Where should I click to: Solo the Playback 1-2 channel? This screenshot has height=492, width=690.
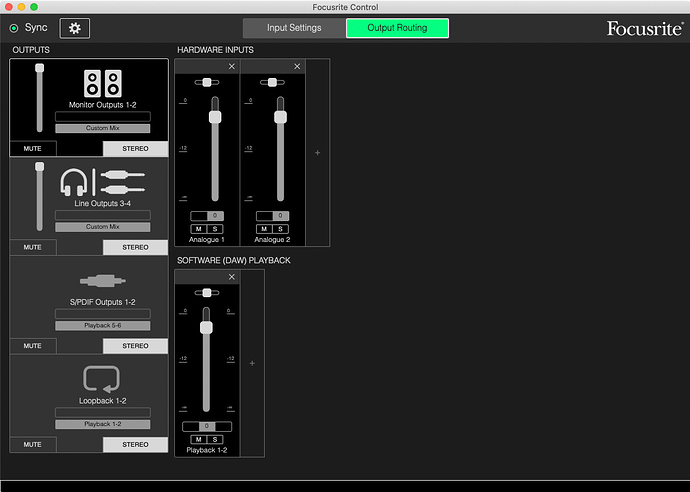(215, 439)
